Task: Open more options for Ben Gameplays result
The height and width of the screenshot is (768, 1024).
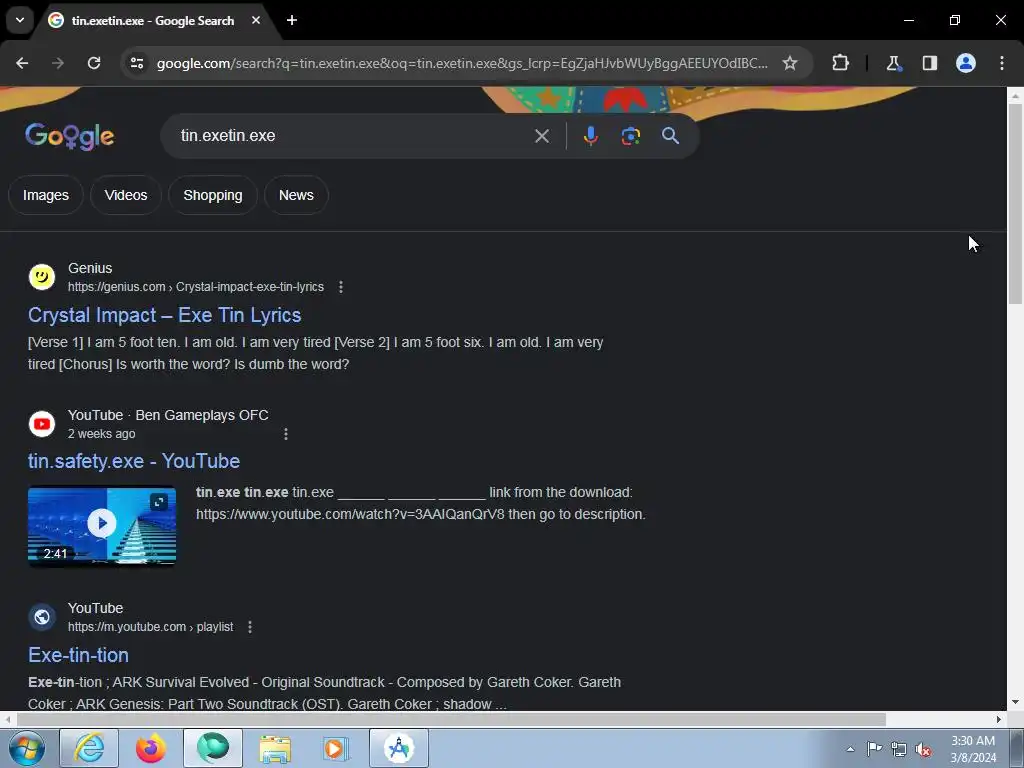Action: coord(285,434)
